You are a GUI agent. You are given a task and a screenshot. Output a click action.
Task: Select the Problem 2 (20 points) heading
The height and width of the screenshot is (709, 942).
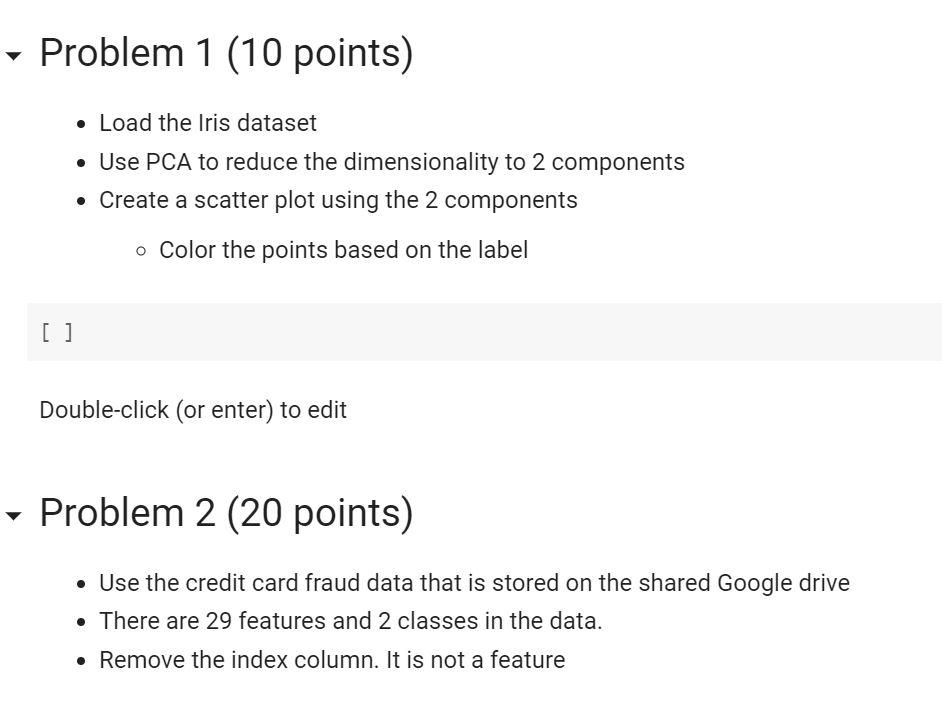(x=225, y=512)
